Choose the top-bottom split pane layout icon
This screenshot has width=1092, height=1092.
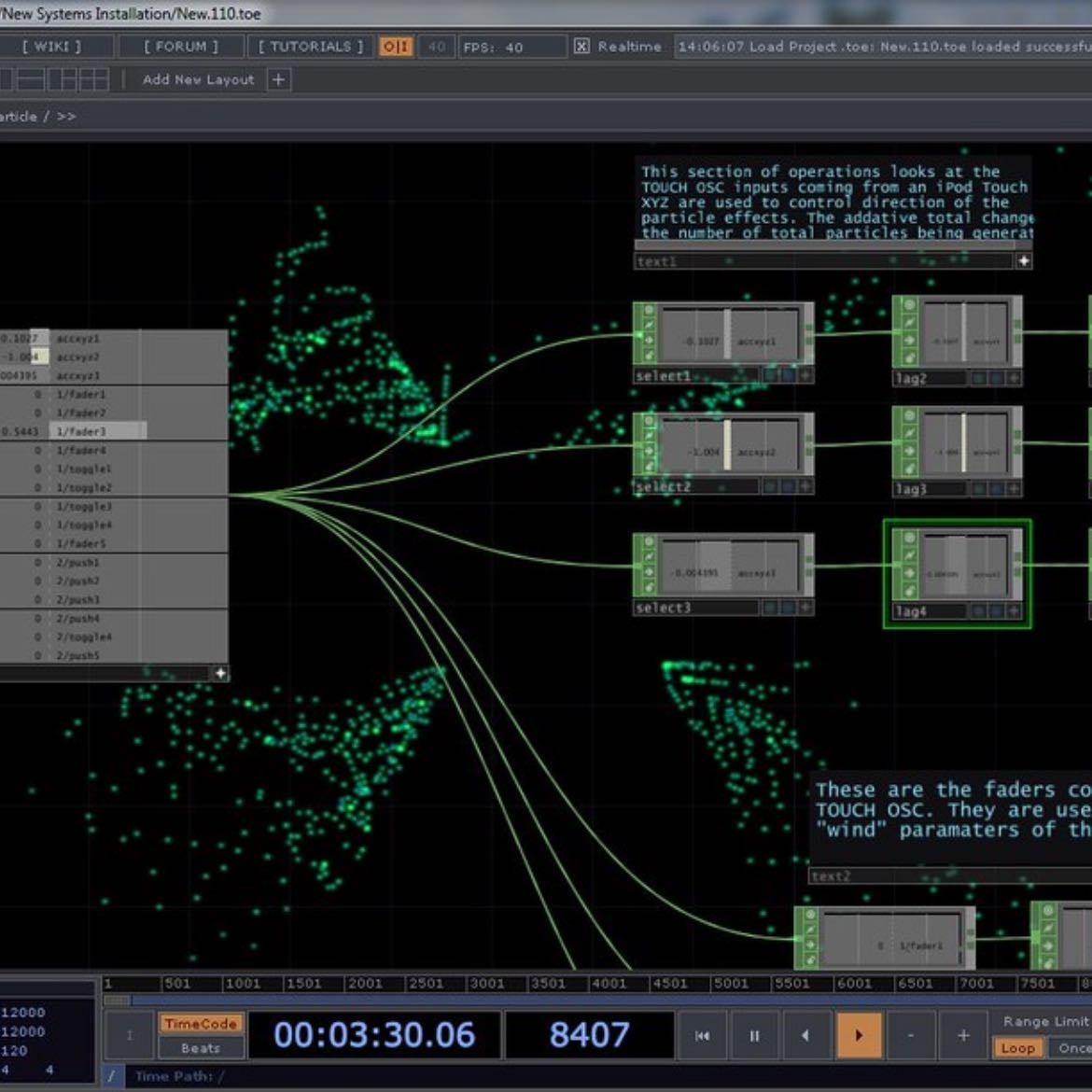pyautogui.click(x=32, y=79)
